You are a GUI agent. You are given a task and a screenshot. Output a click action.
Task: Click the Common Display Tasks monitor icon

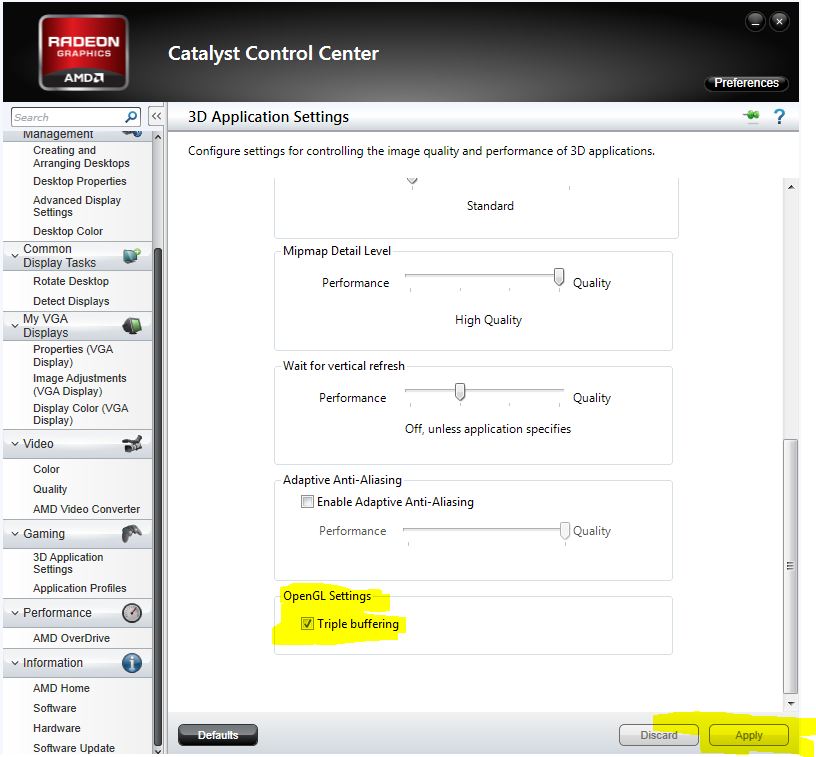tap(132, 255)
